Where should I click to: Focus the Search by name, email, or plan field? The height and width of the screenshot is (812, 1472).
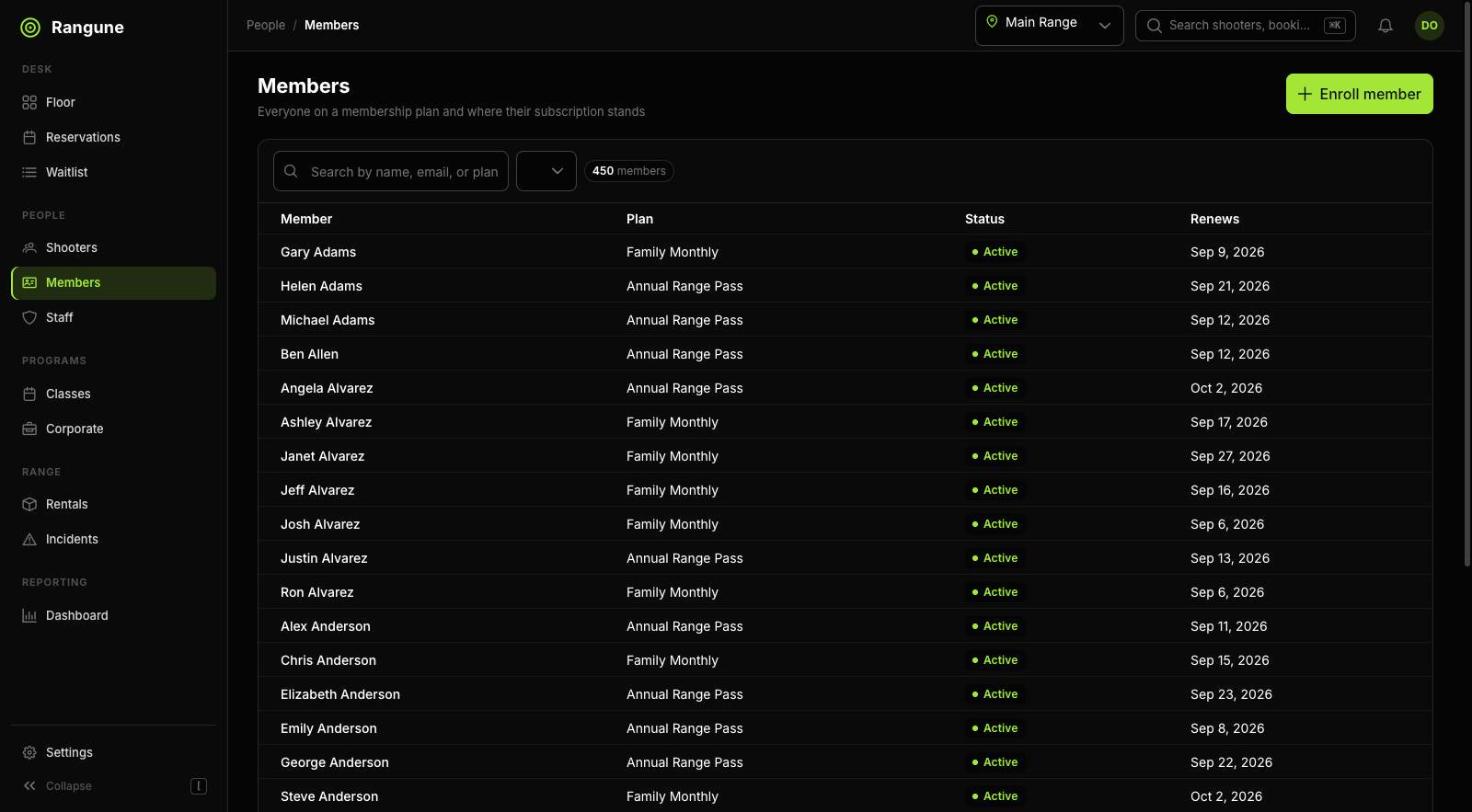(x=391, y=171)
